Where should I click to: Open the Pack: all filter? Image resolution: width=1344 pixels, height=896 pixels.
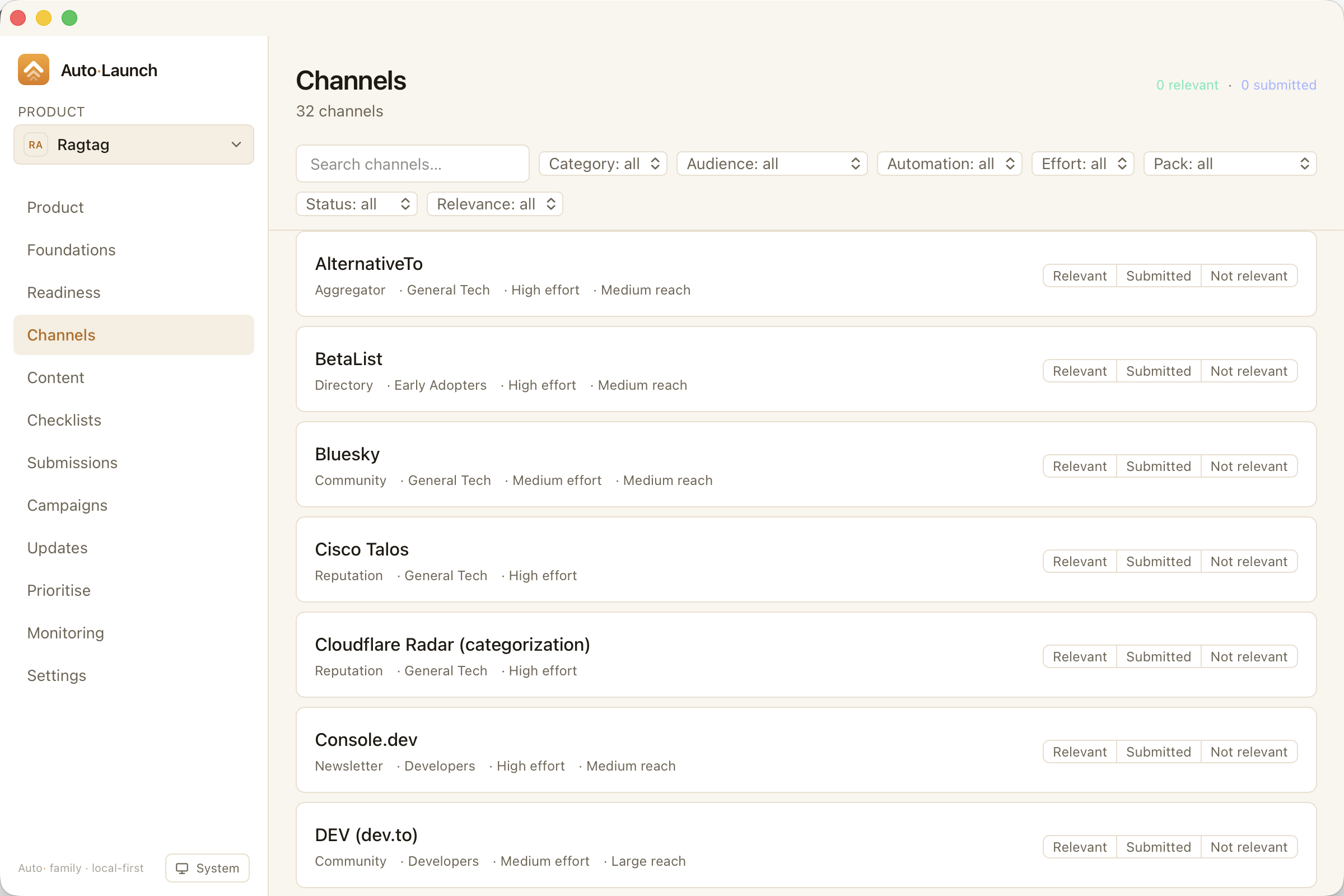(x=1230, y=164)
